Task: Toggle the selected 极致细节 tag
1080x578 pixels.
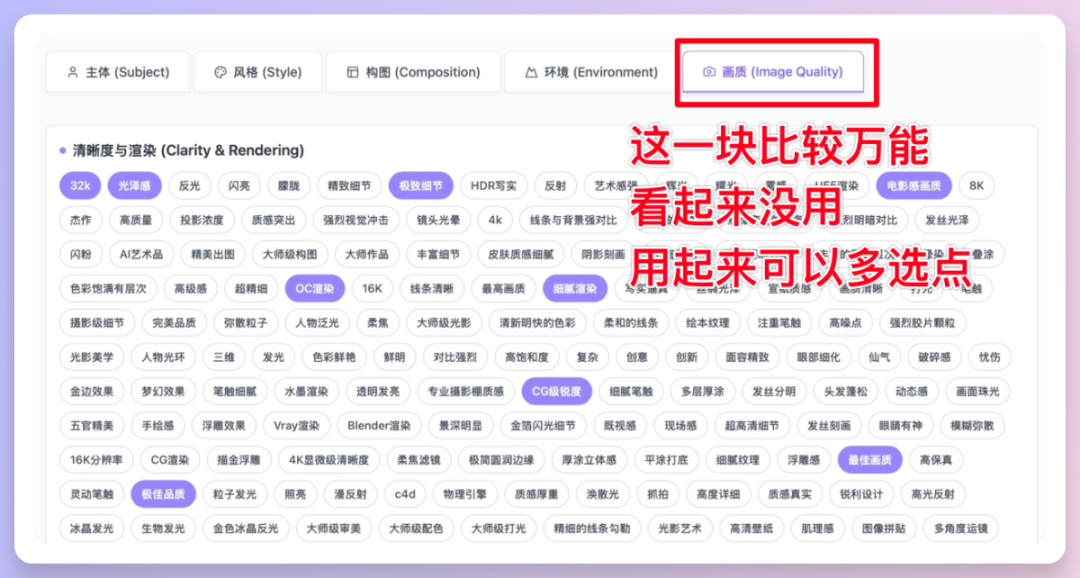Action: 421,186
